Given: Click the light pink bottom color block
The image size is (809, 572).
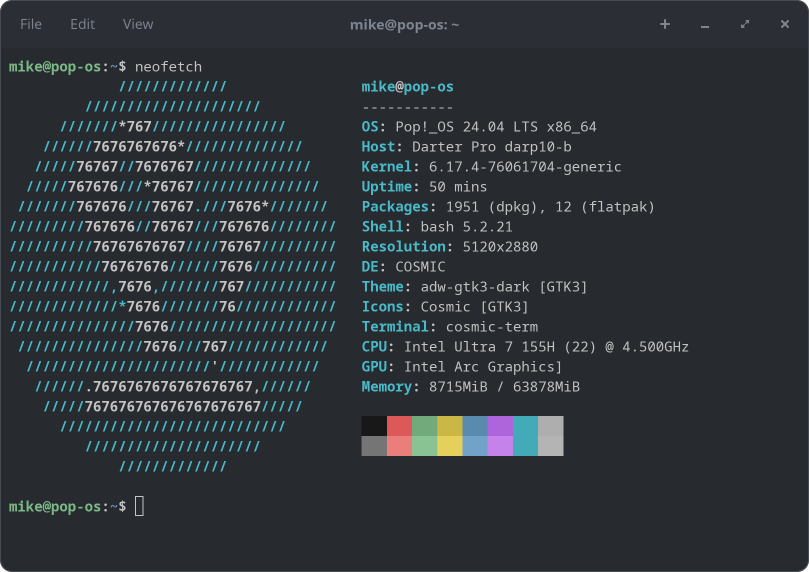Looking at the screenshot, I should pos(399,446).
